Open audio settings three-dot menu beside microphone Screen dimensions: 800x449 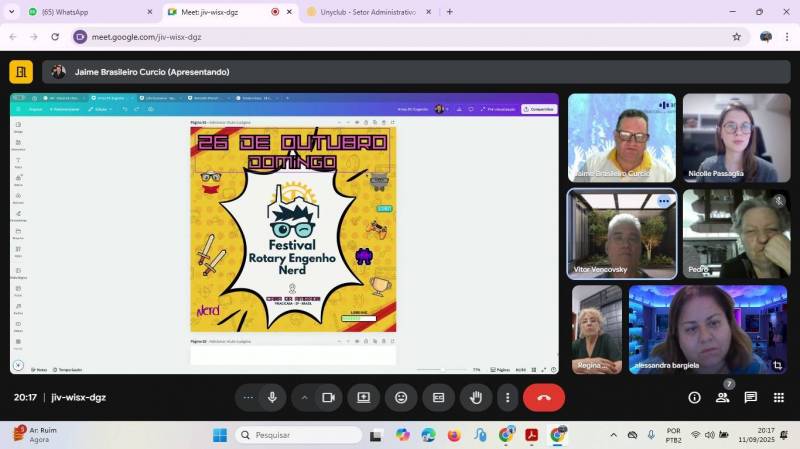[x=248, y=397]
